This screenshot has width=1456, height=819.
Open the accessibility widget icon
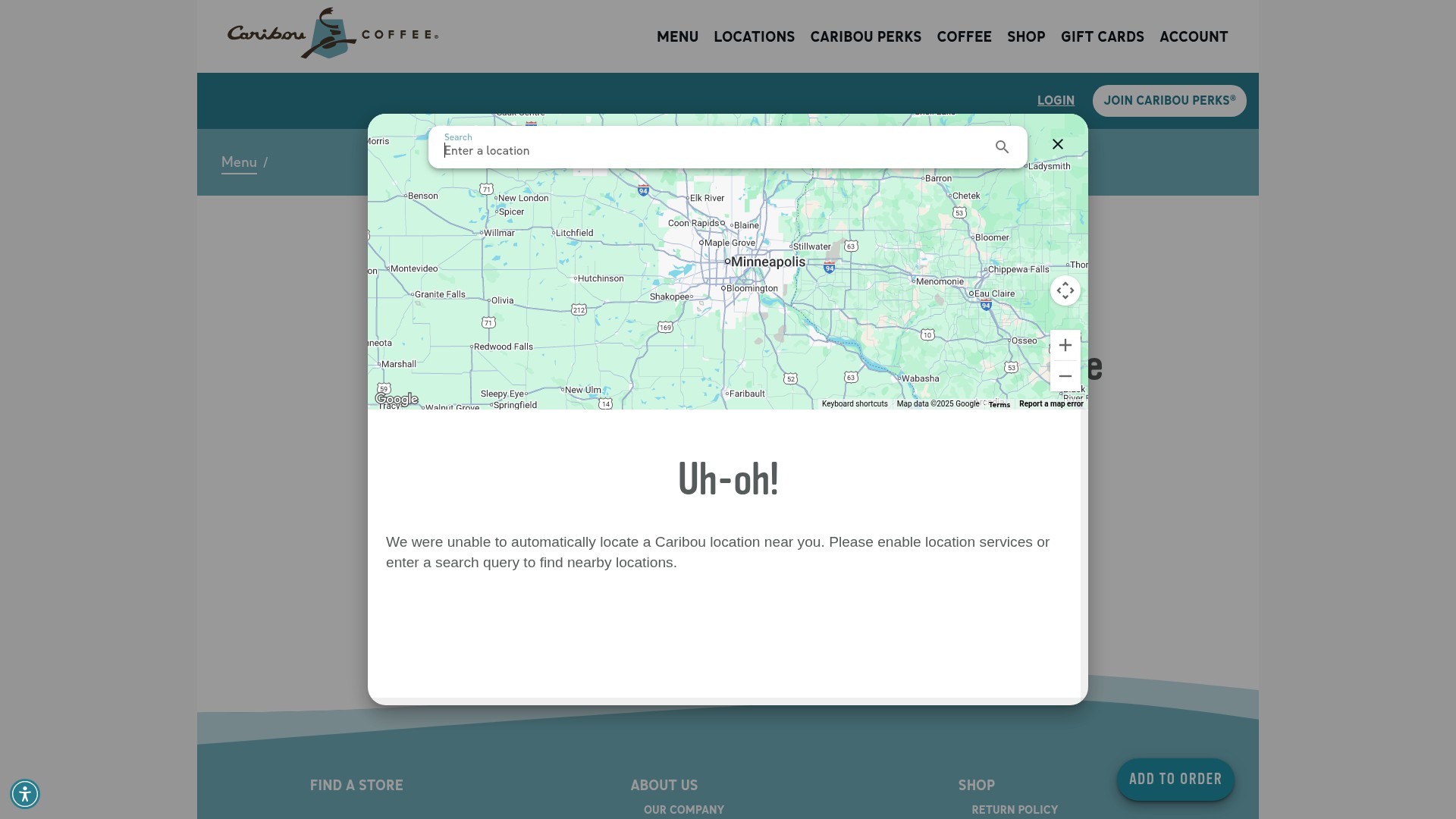(x=25, y=794)
